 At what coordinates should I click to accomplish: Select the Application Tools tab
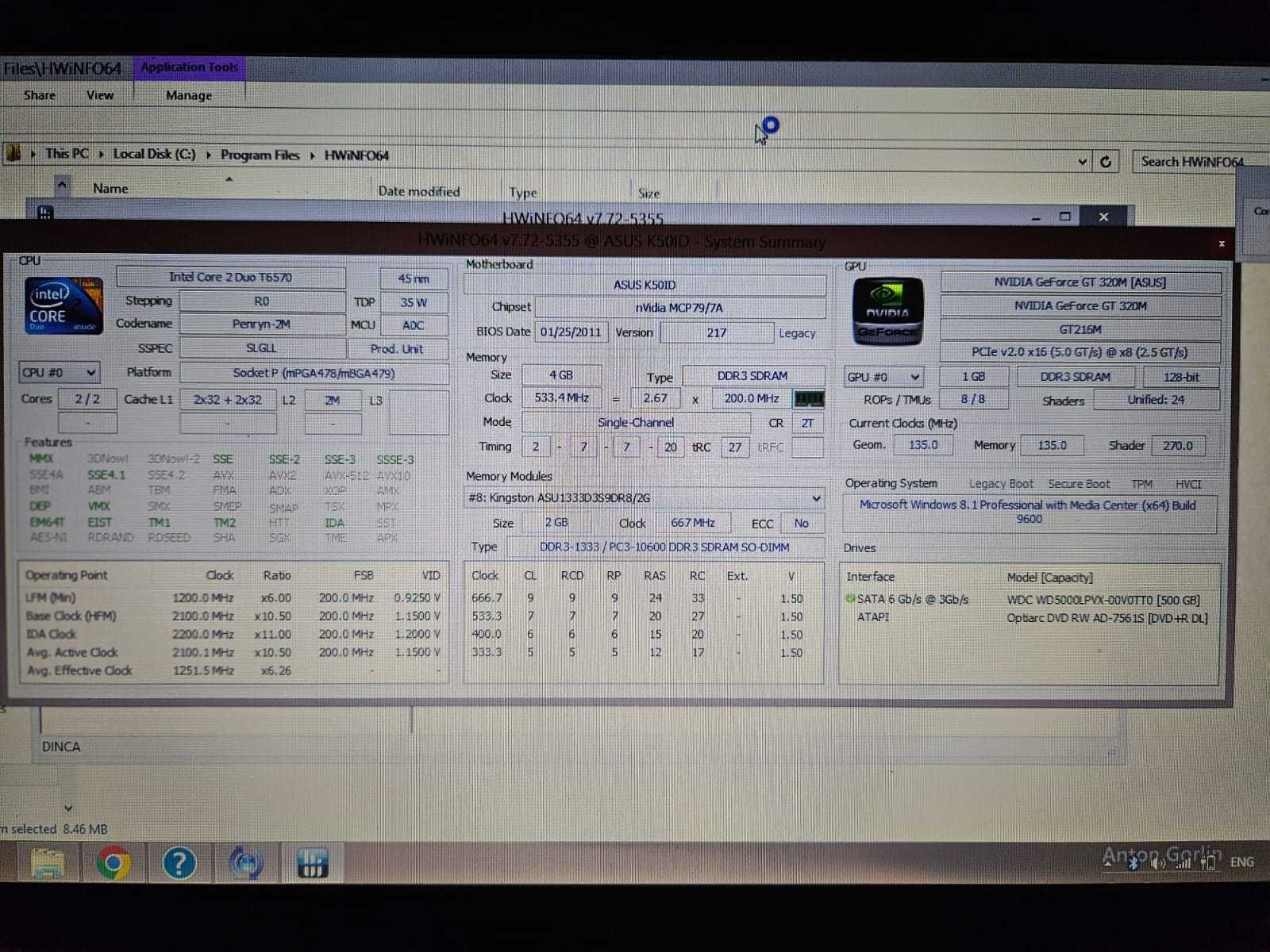[x=189, y=67]
